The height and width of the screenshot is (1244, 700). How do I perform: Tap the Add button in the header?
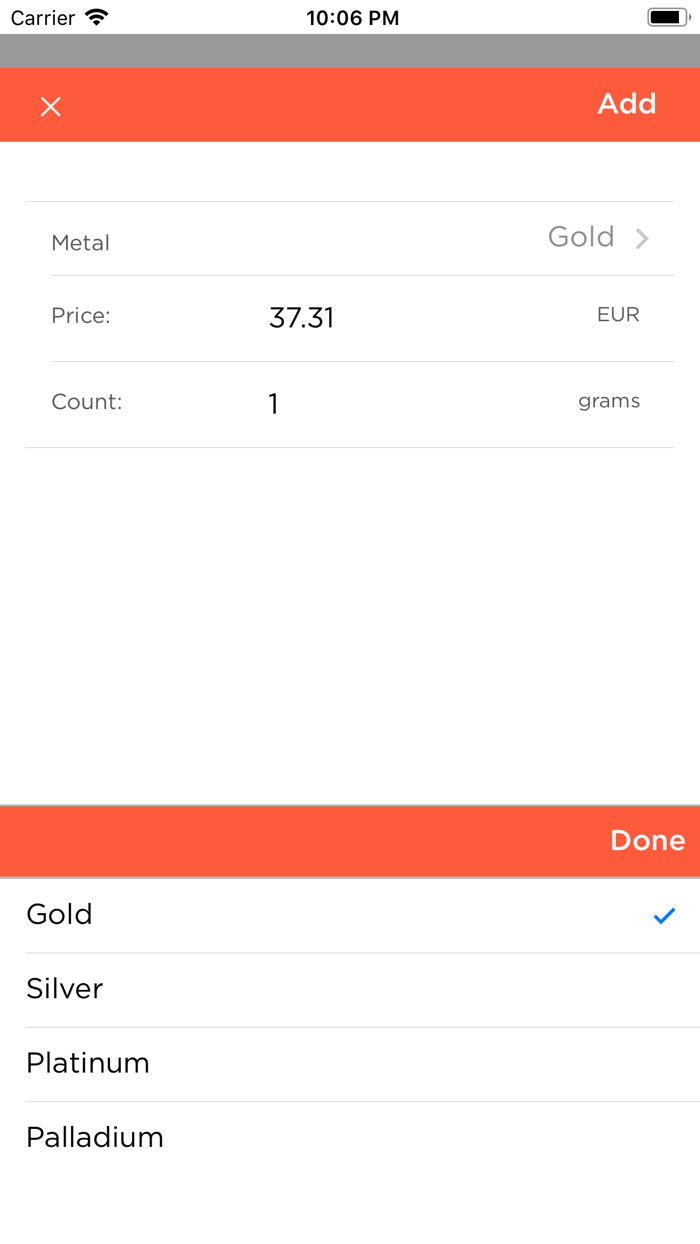pyautogui.click(x=627, y=104)
